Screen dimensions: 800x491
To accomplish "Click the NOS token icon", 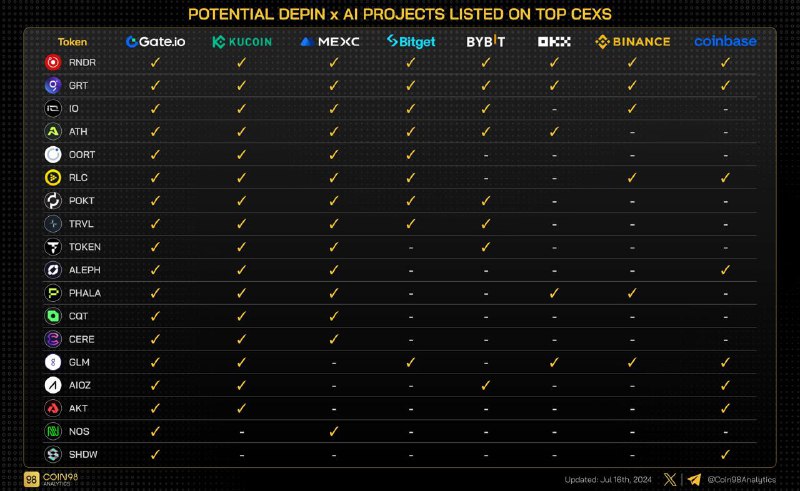I will pyautogui.click(x=53, y=431).
